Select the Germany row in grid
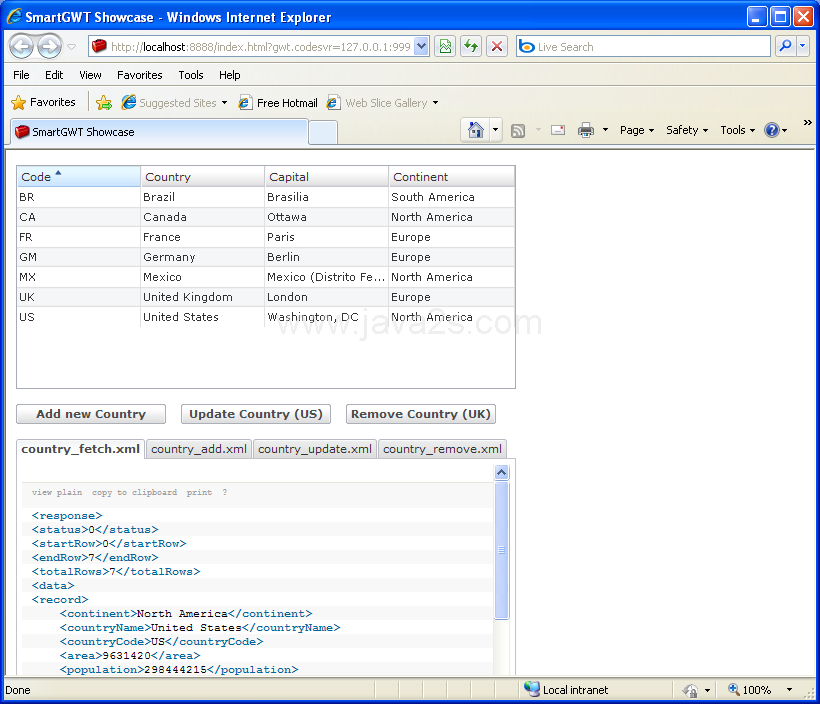The height and width of the screenshot is (704, 820). coord(266,257)
